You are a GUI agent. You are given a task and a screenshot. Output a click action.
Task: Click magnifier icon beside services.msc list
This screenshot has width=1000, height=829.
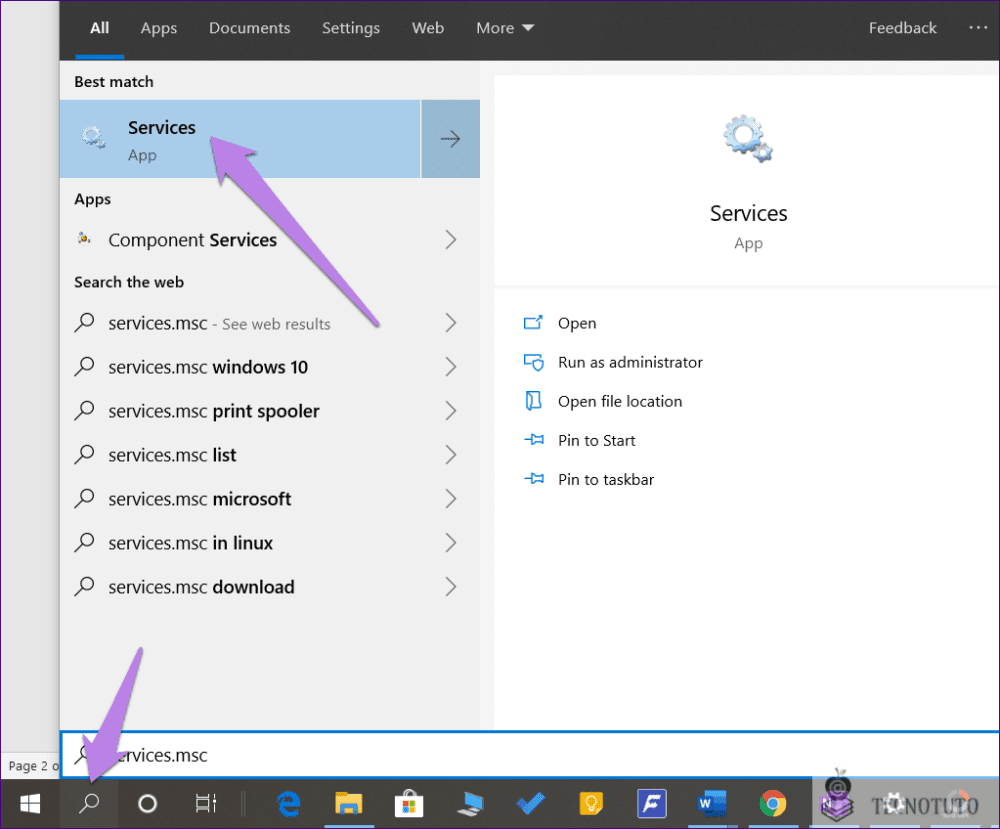(x=84, y=455)
